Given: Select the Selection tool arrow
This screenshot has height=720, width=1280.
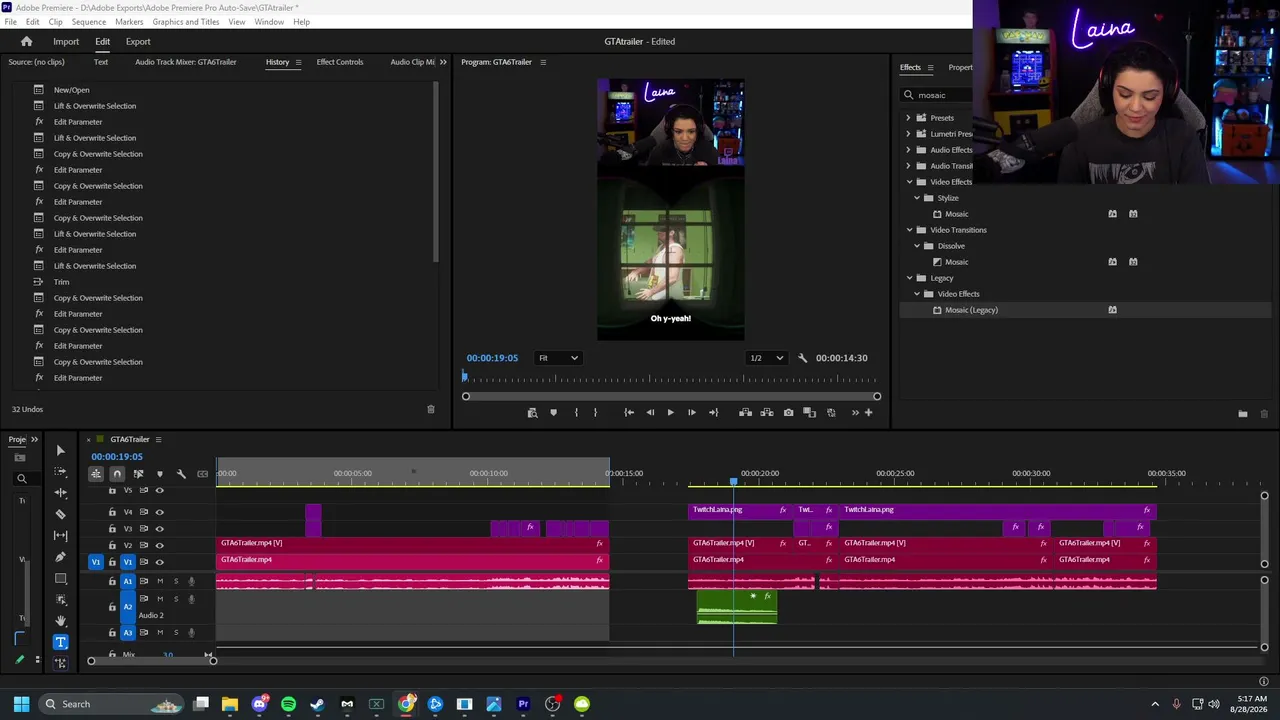Looking at the screenshot, I should [x=60, y=451].
